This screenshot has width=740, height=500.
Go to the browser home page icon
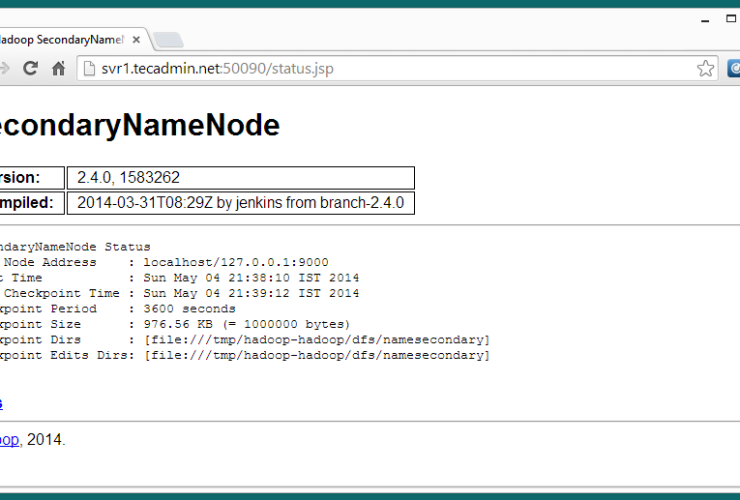58,68
